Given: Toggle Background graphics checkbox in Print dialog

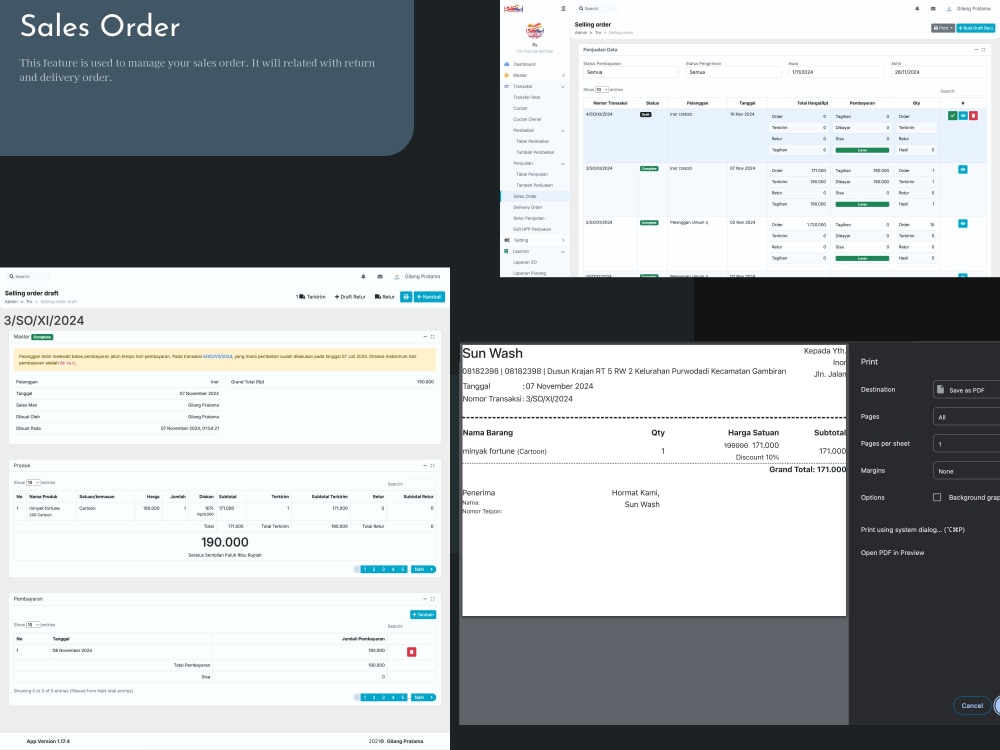Looking at the screenshot, I should (x=937, y=497).
